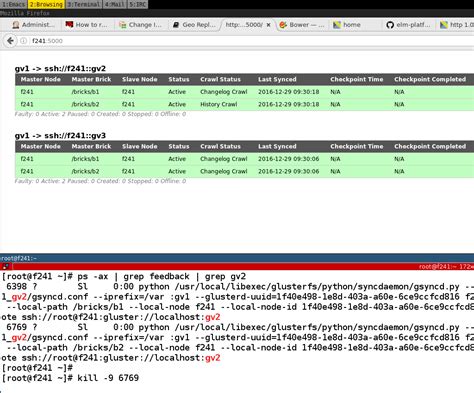This screenshot has height=393, width=474.
Task: Click Last Synced header in gv3 table
Action: click(x=277, y=146)
